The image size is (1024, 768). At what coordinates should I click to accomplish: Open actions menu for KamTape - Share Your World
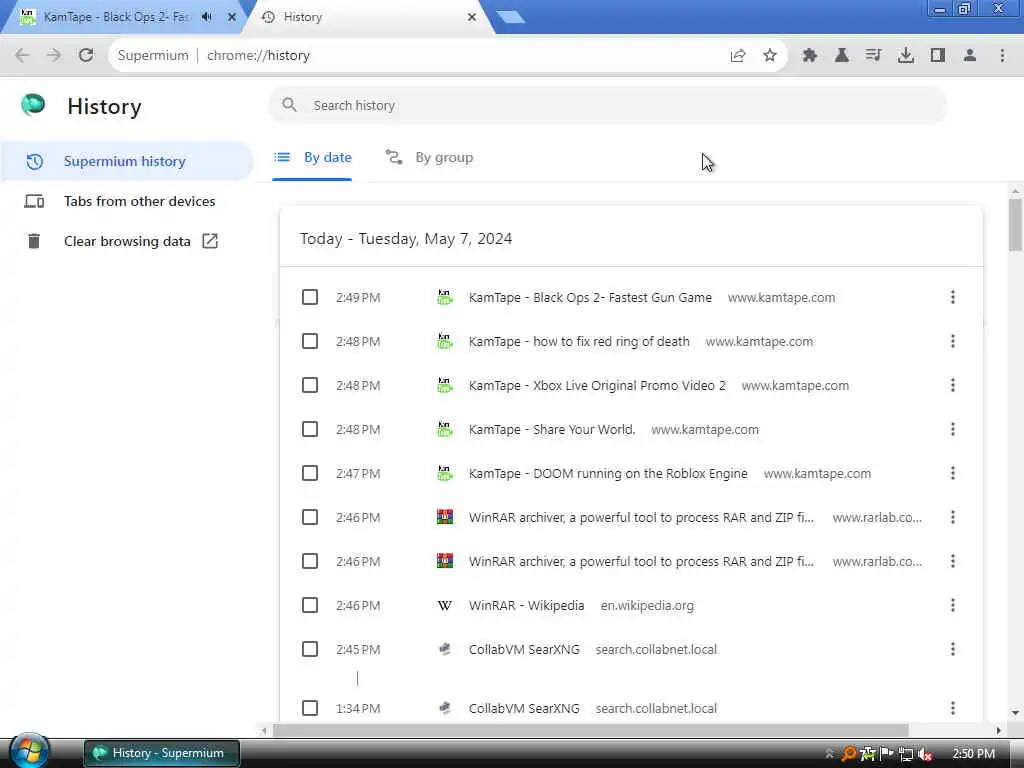(x=953, y=429)
